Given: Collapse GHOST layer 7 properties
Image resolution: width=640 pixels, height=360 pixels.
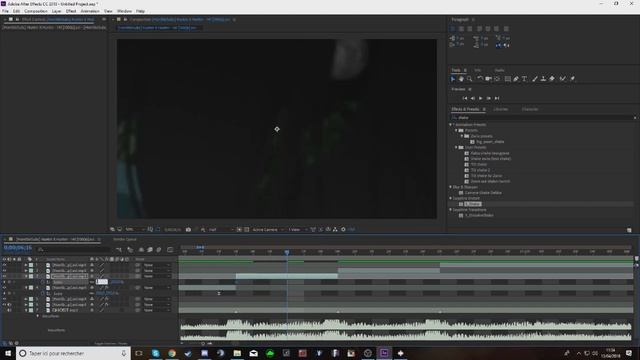Looking at the screenshot, I should click(26, 310).
